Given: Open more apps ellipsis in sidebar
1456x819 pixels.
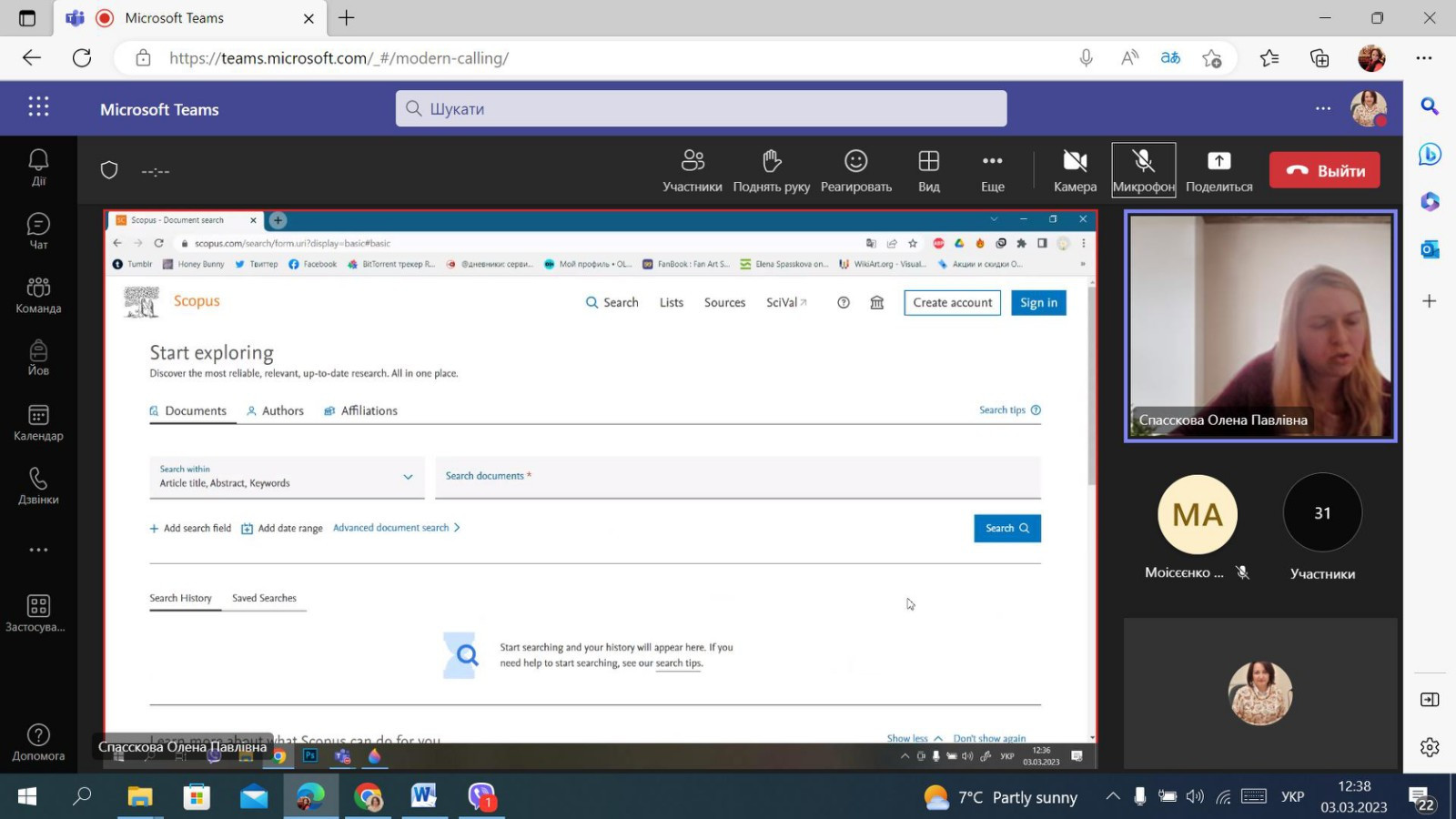Looking at the screenshot, I should (38, 550).
